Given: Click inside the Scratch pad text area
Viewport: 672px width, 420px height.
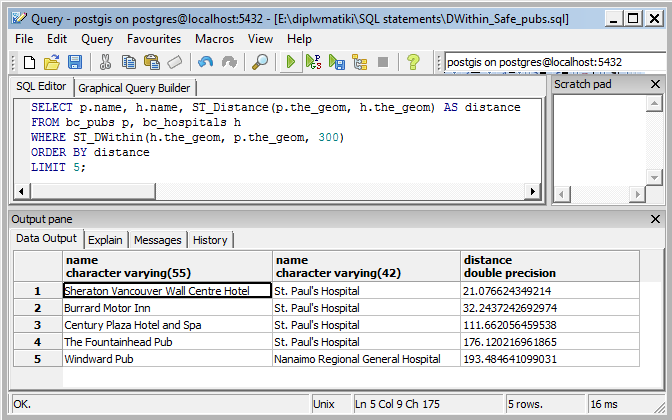Looking at the screenshot, I should click(x=600, y=141).
